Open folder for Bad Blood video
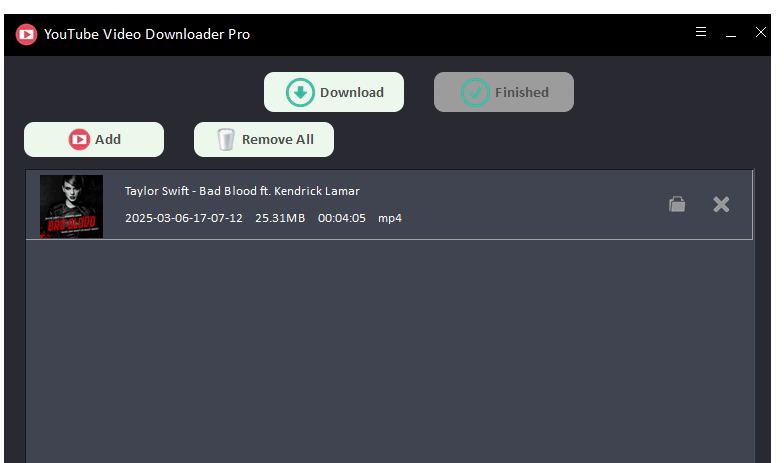 [677, 204]
